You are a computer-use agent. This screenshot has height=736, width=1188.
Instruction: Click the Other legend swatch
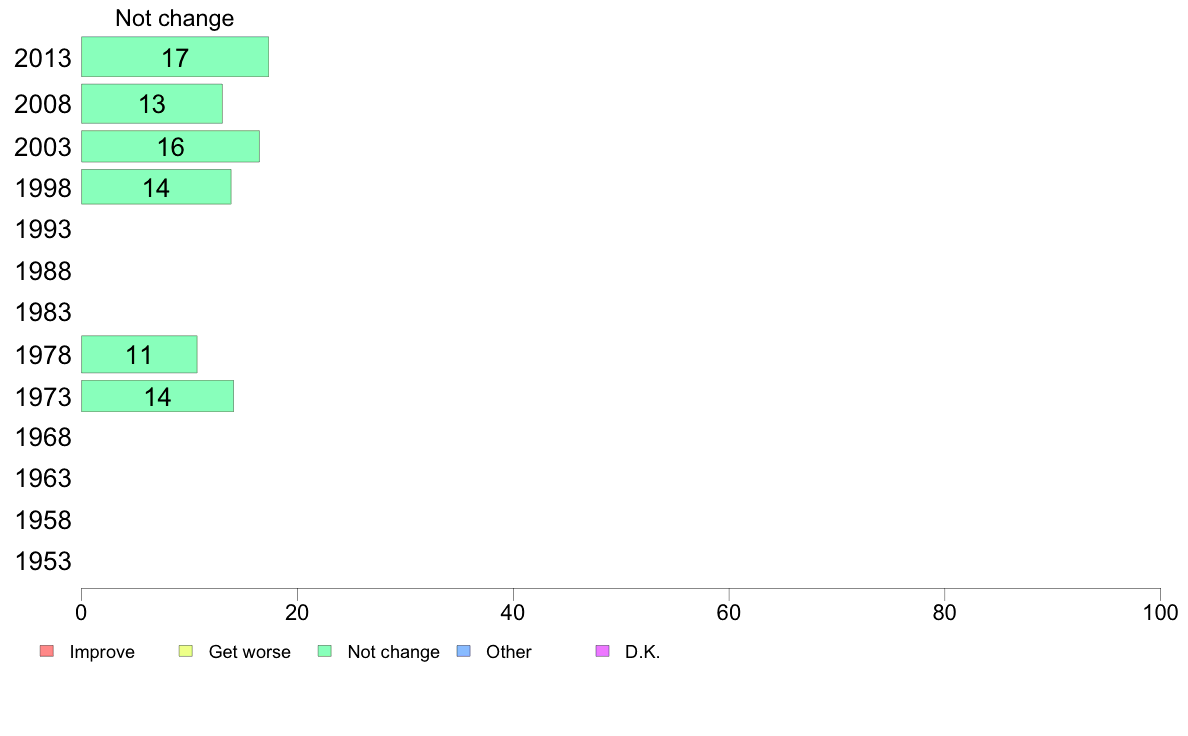(464, 651)
